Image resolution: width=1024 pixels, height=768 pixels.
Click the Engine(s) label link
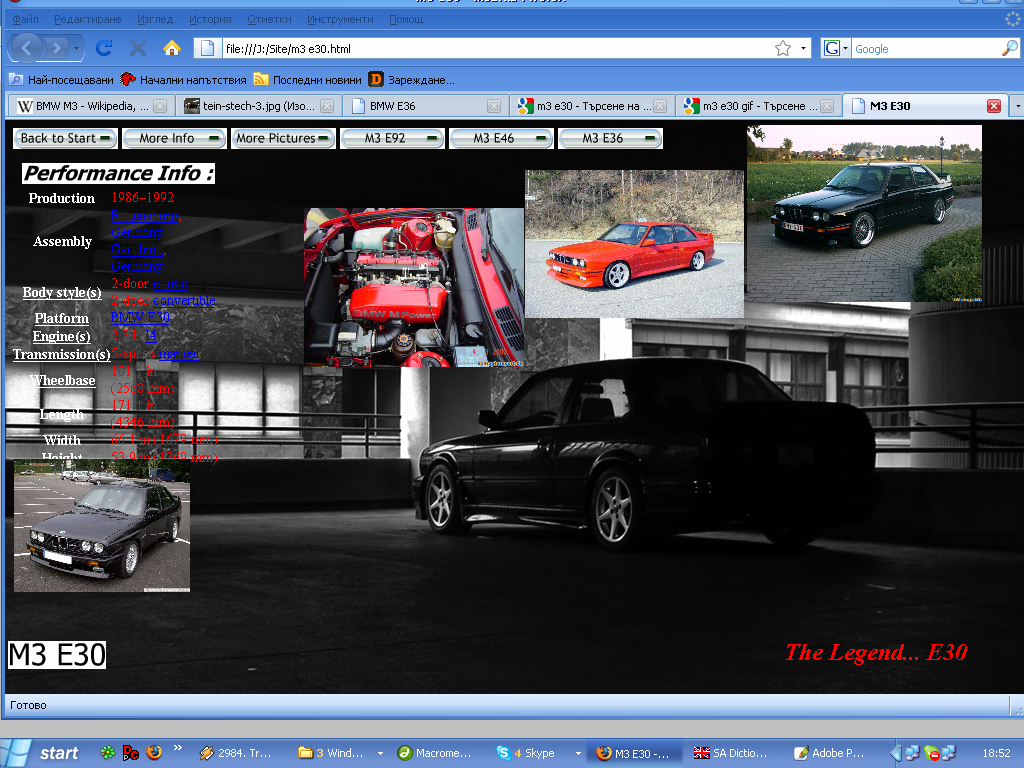(62, 336)
